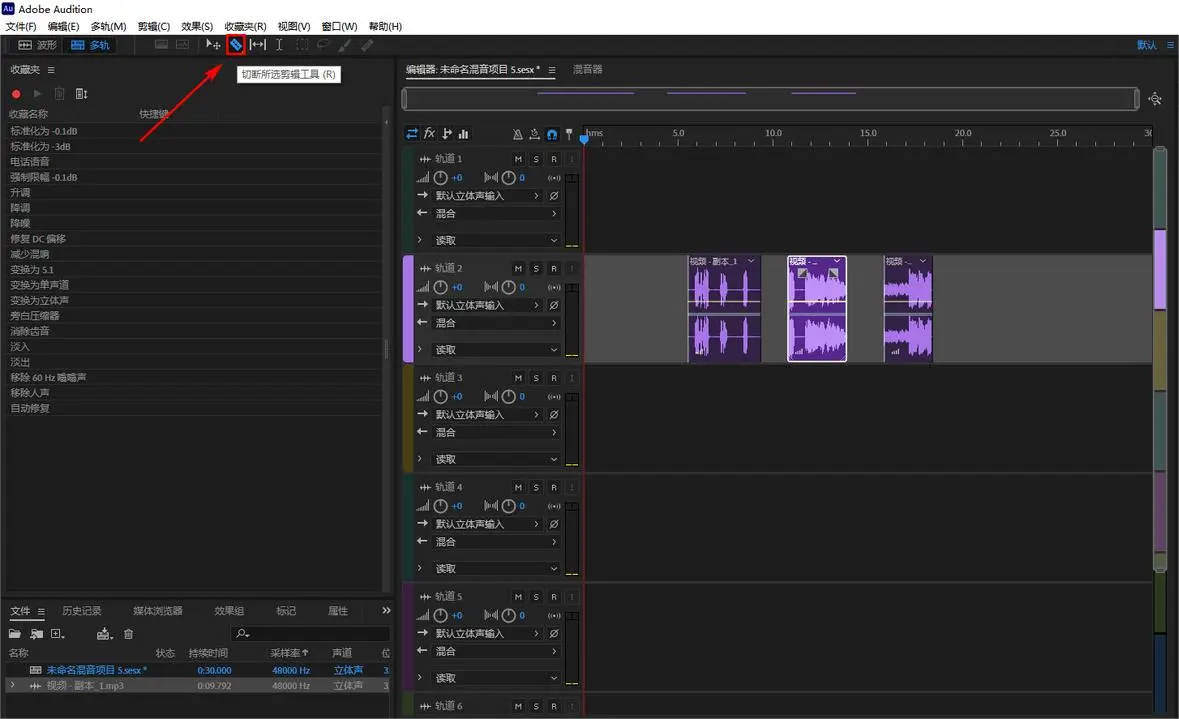Open the 多轨(M) menu
This screenshot has width=1179, height=719.
(x=108, y=26)
